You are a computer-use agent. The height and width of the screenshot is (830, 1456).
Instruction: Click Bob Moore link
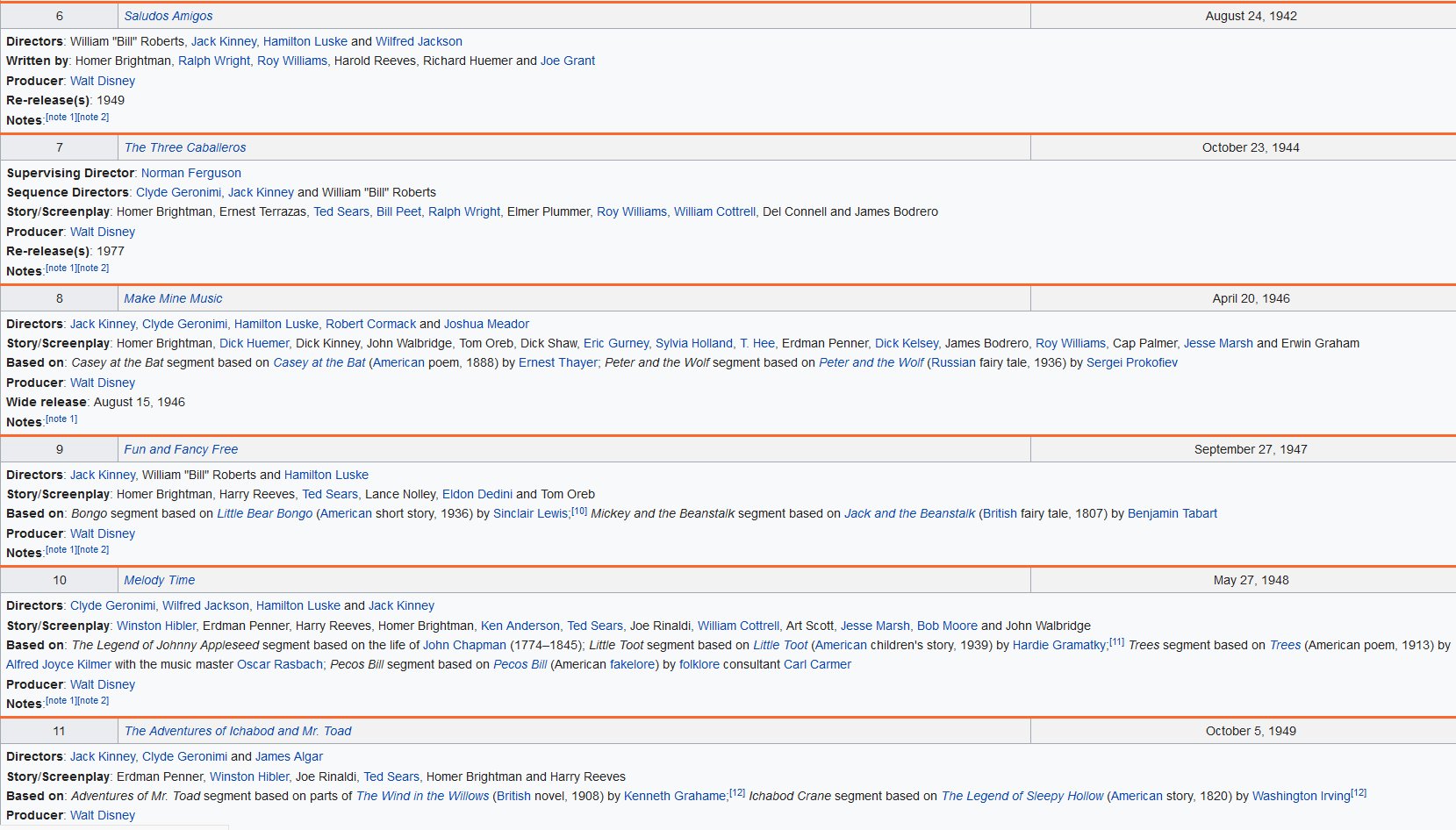[947, 626]
